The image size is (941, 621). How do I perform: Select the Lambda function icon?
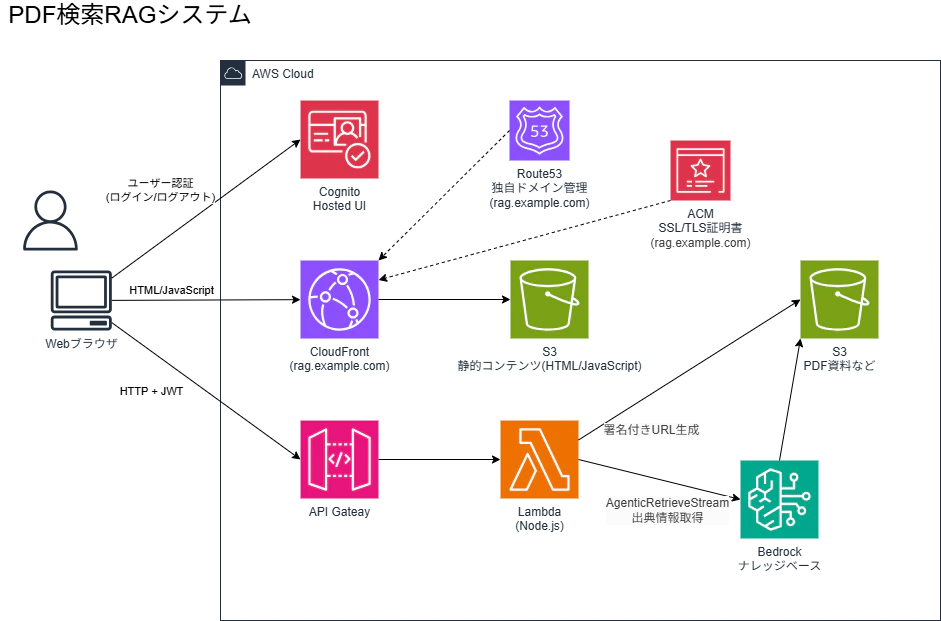click(539, 460)
